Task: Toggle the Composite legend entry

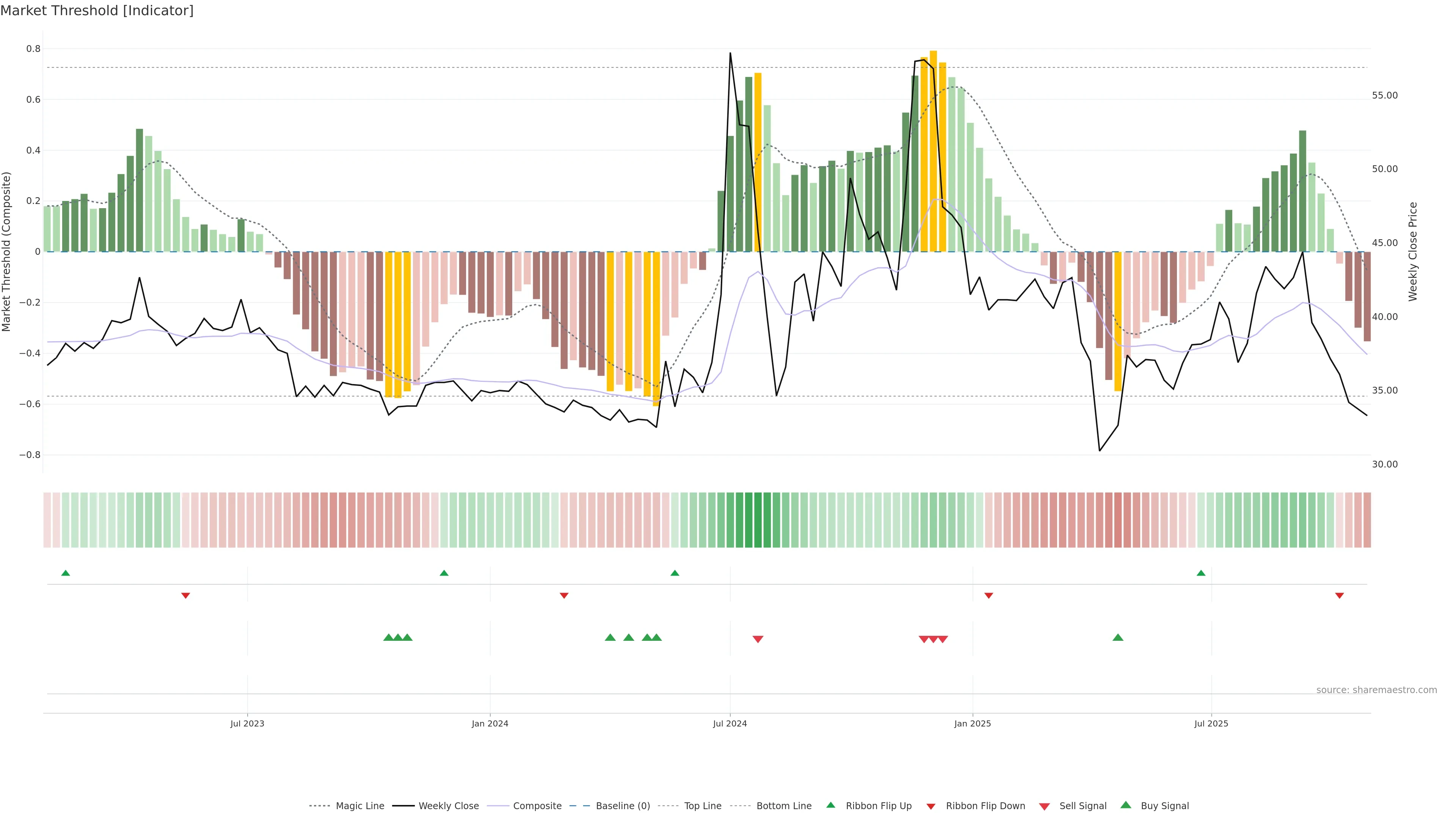Action: coord(537,806)
